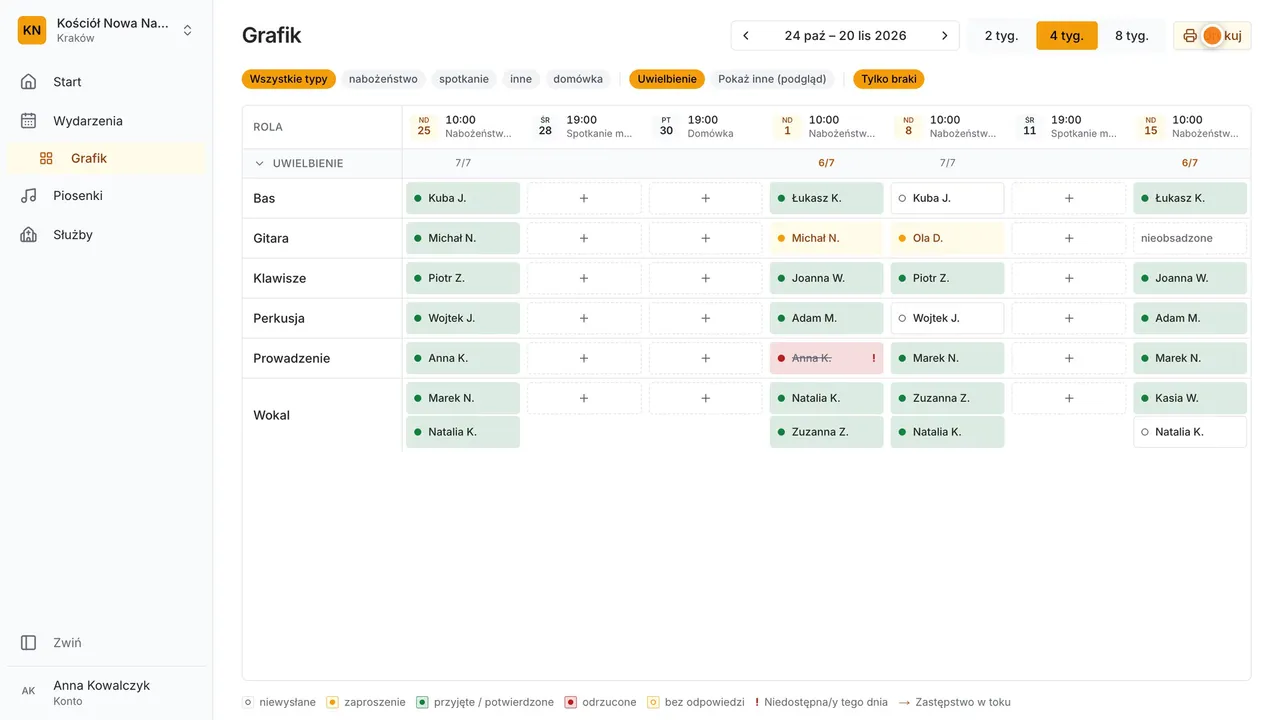Click the printer icon in the header
Viewport: 1280px width, 720px height.
(x=1190, y=36)
